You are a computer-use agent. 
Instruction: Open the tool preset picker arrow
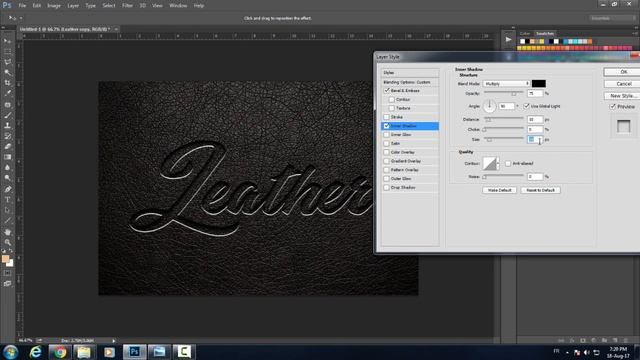pyautogui.click(x=21, y=18)
